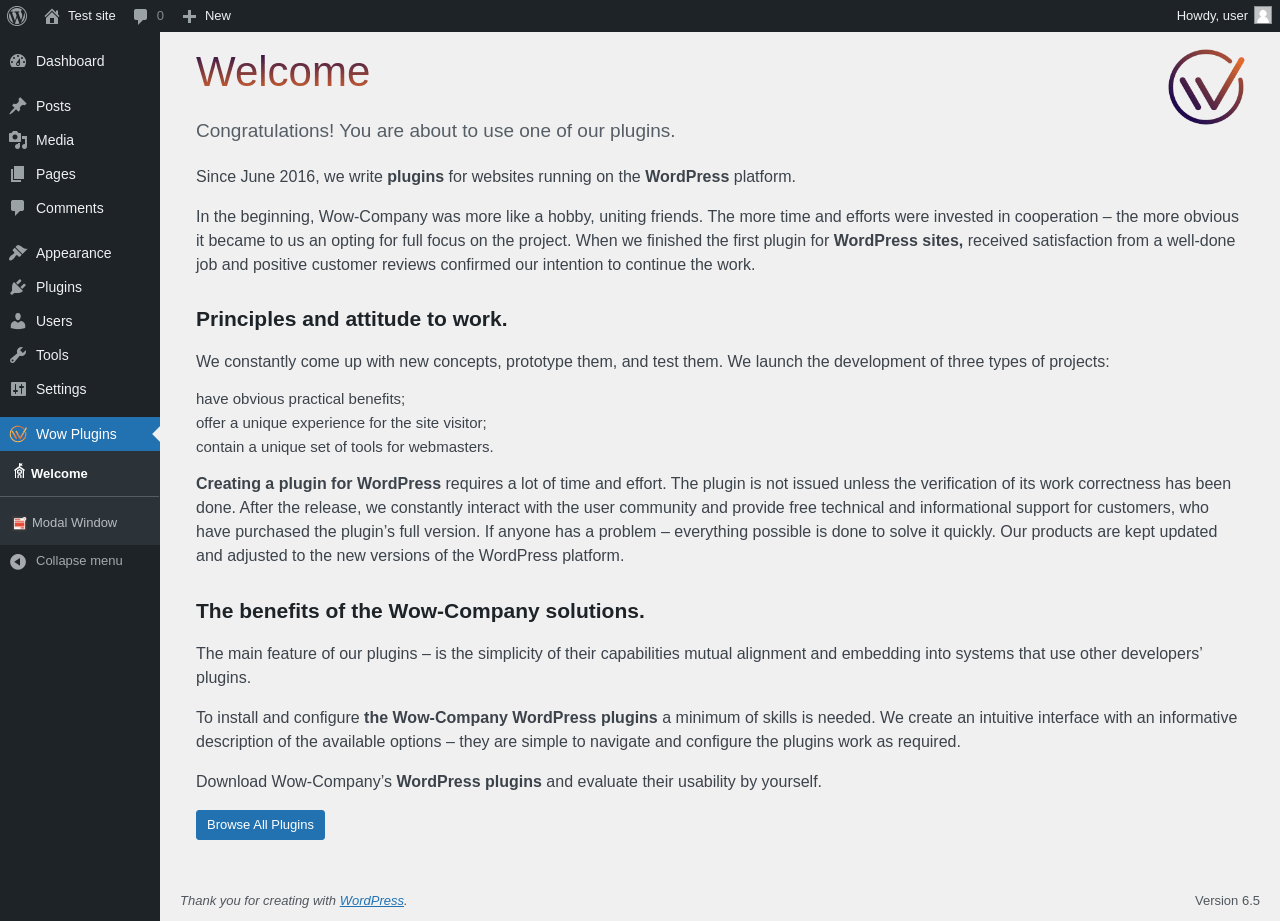Follow the WordPress footer link
Image resolution: width=1280 pixels, height=921 pixels.
(371, 901)
